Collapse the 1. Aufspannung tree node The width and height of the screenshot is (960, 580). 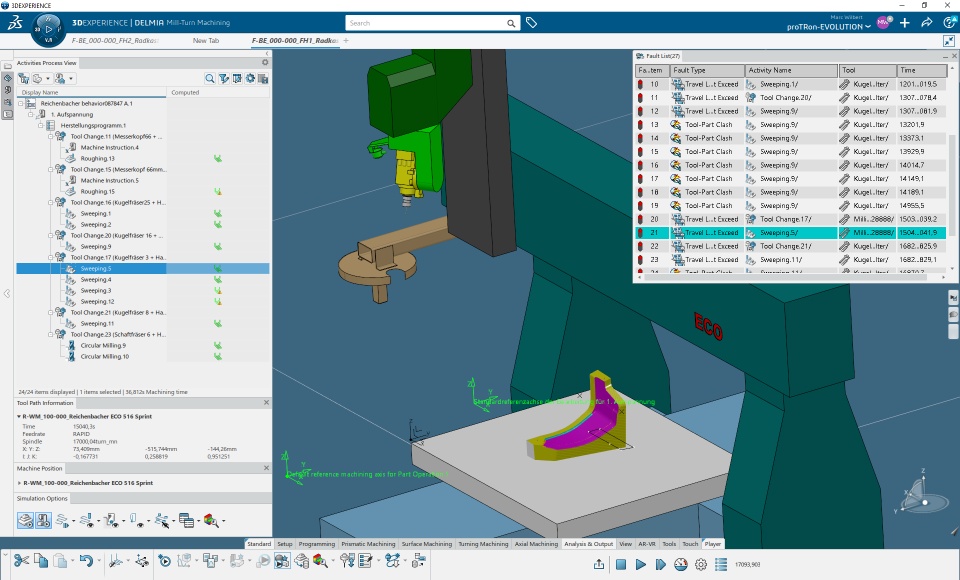31,115
